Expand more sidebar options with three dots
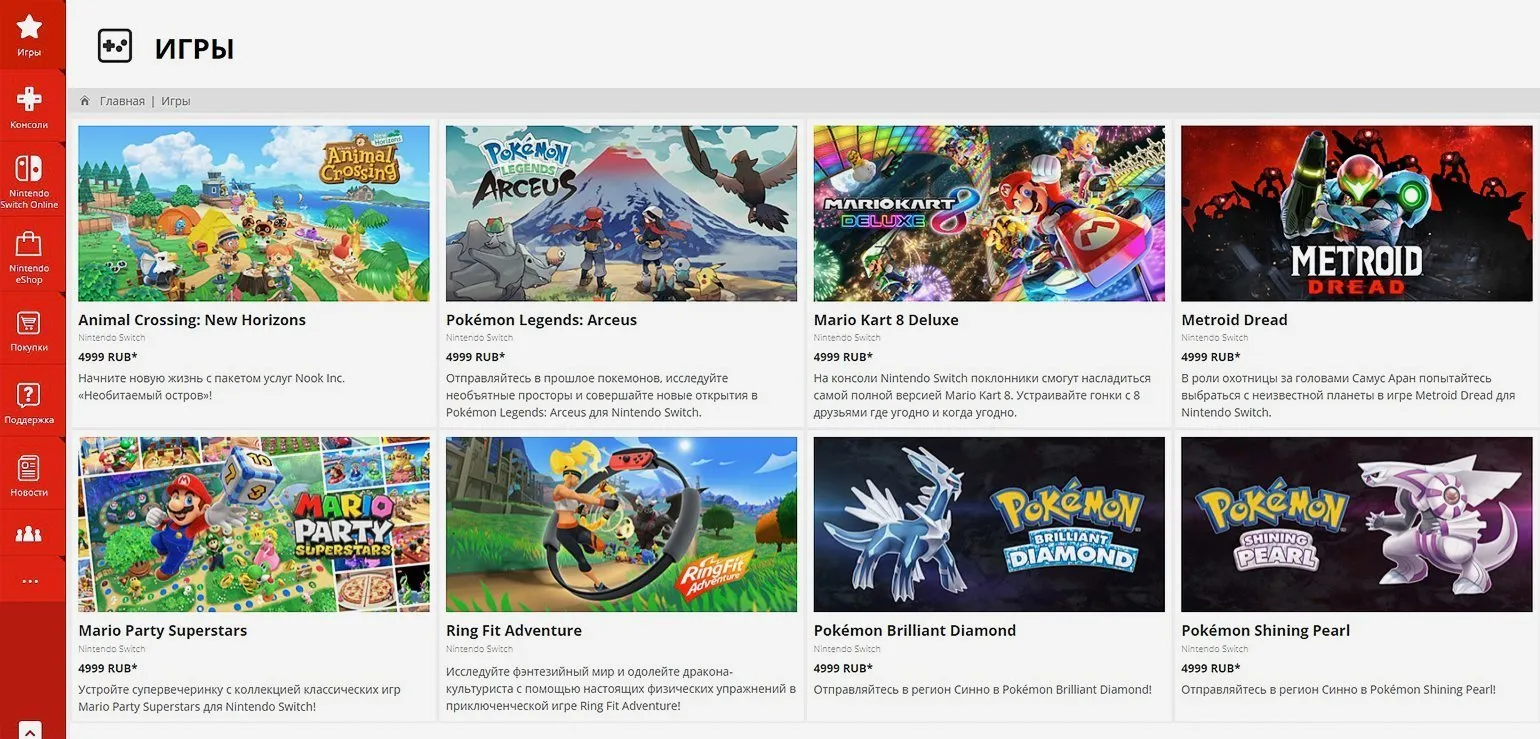 pos(29,581)
